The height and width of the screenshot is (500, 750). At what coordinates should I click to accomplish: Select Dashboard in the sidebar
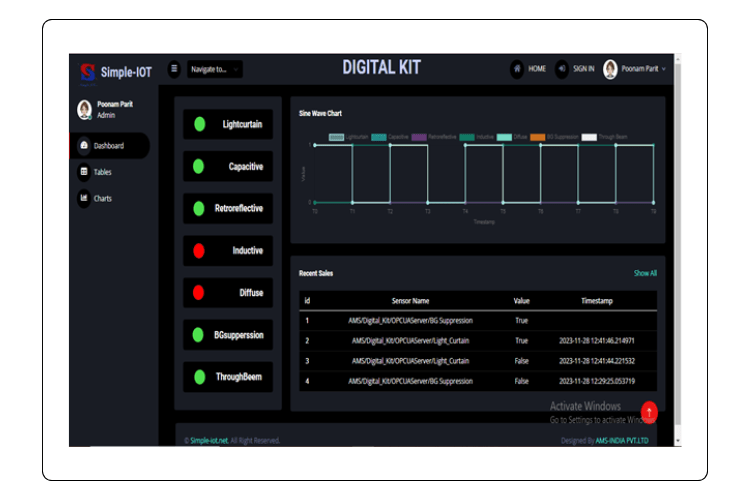click(x=110, y=145)
